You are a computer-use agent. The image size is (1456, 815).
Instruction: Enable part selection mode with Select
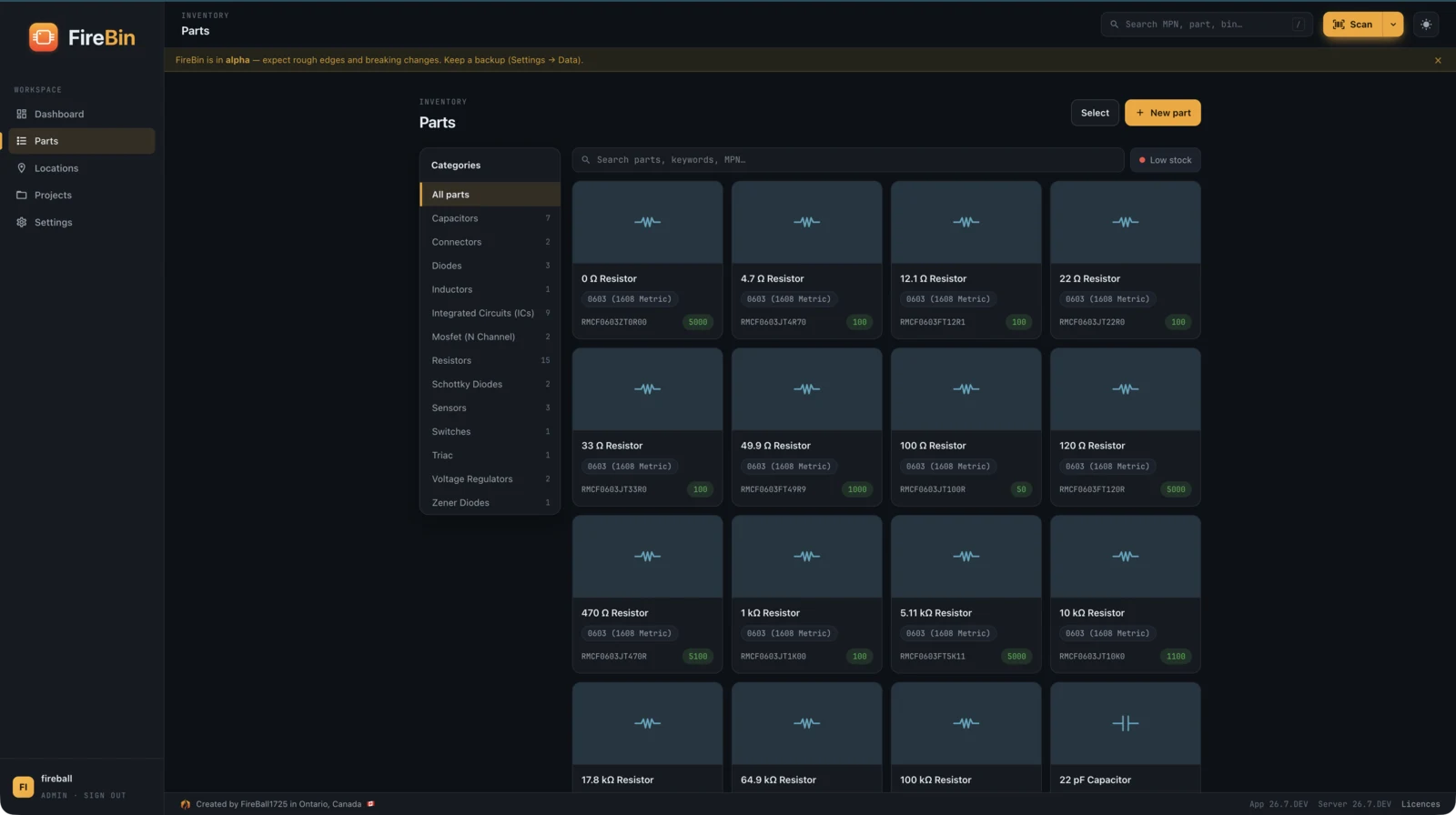[x=1095, y=113]
